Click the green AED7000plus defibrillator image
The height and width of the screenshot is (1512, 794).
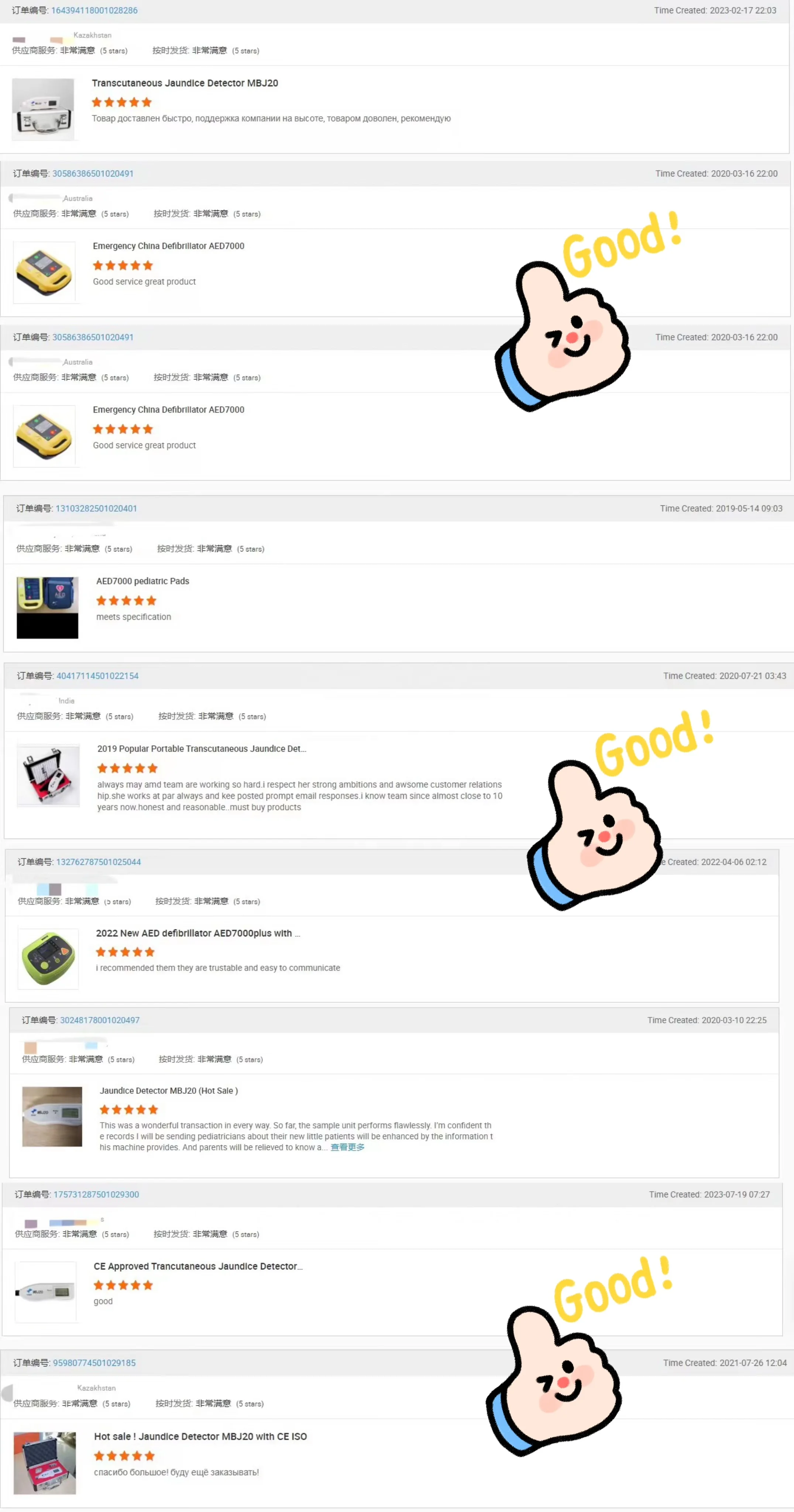[48, 959]
